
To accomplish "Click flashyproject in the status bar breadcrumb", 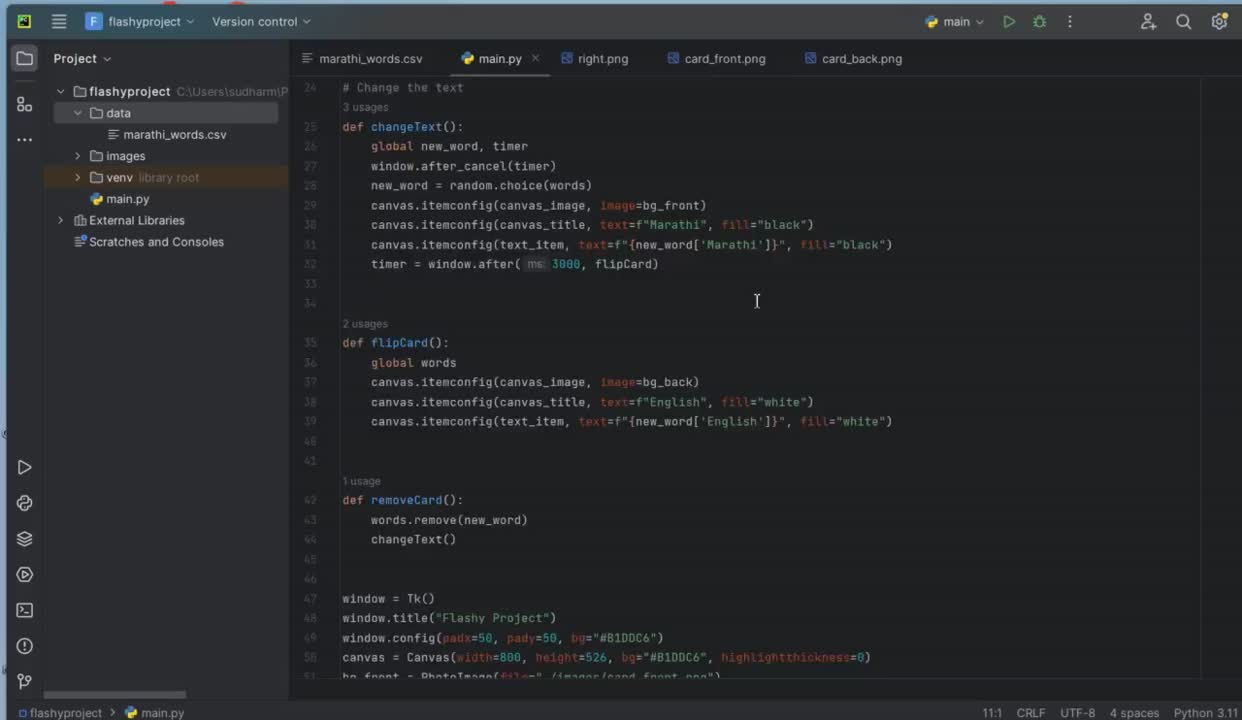I will 60,713.
